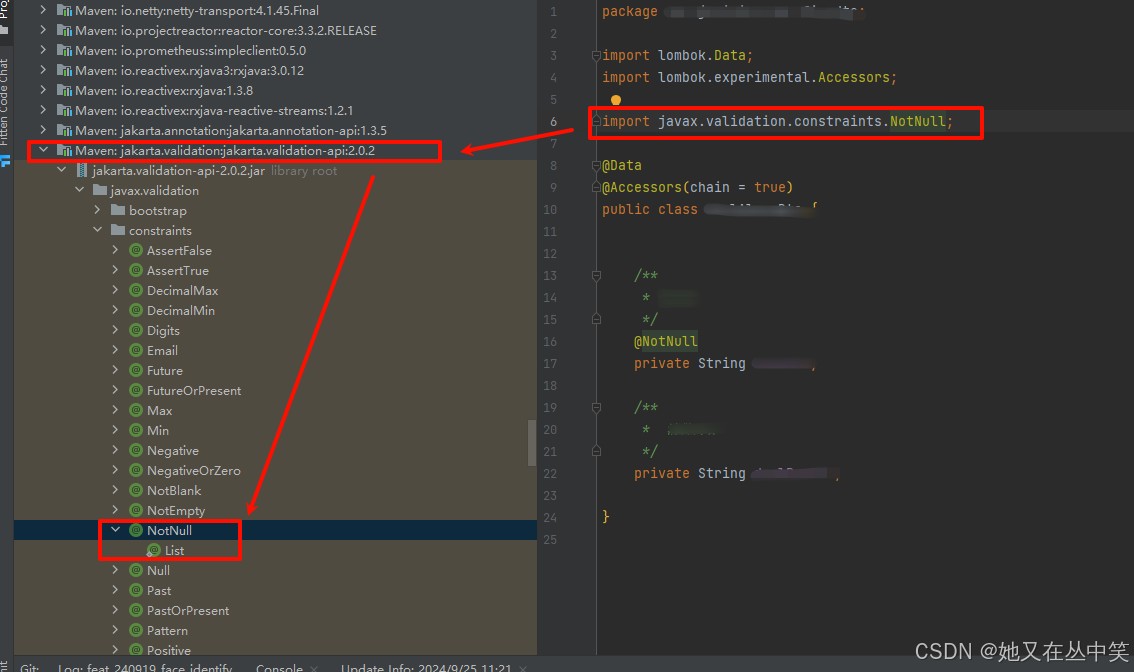Select the Digits annotation icon

135,331
